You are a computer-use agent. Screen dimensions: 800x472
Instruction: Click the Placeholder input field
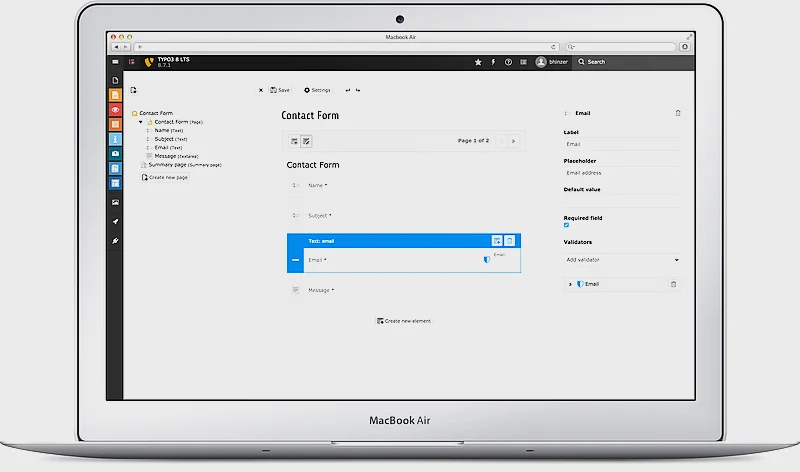[x=621, y=173]
